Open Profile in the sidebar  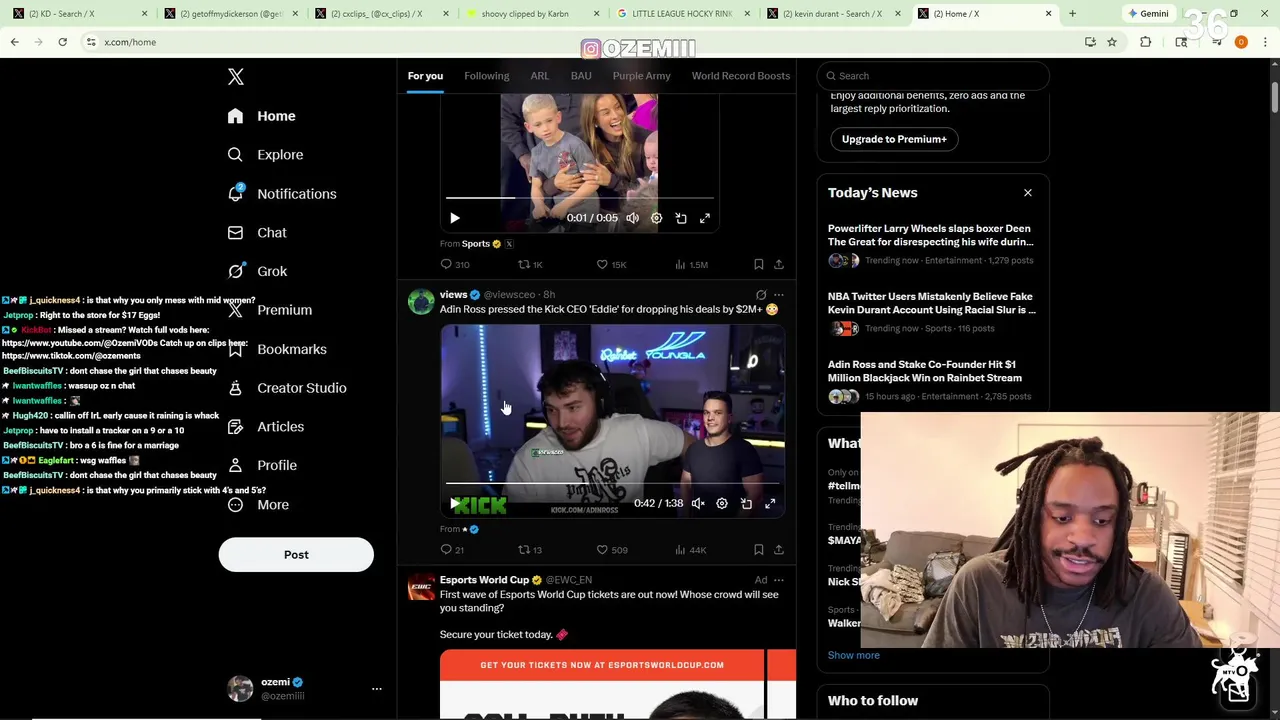coord(261,466)
